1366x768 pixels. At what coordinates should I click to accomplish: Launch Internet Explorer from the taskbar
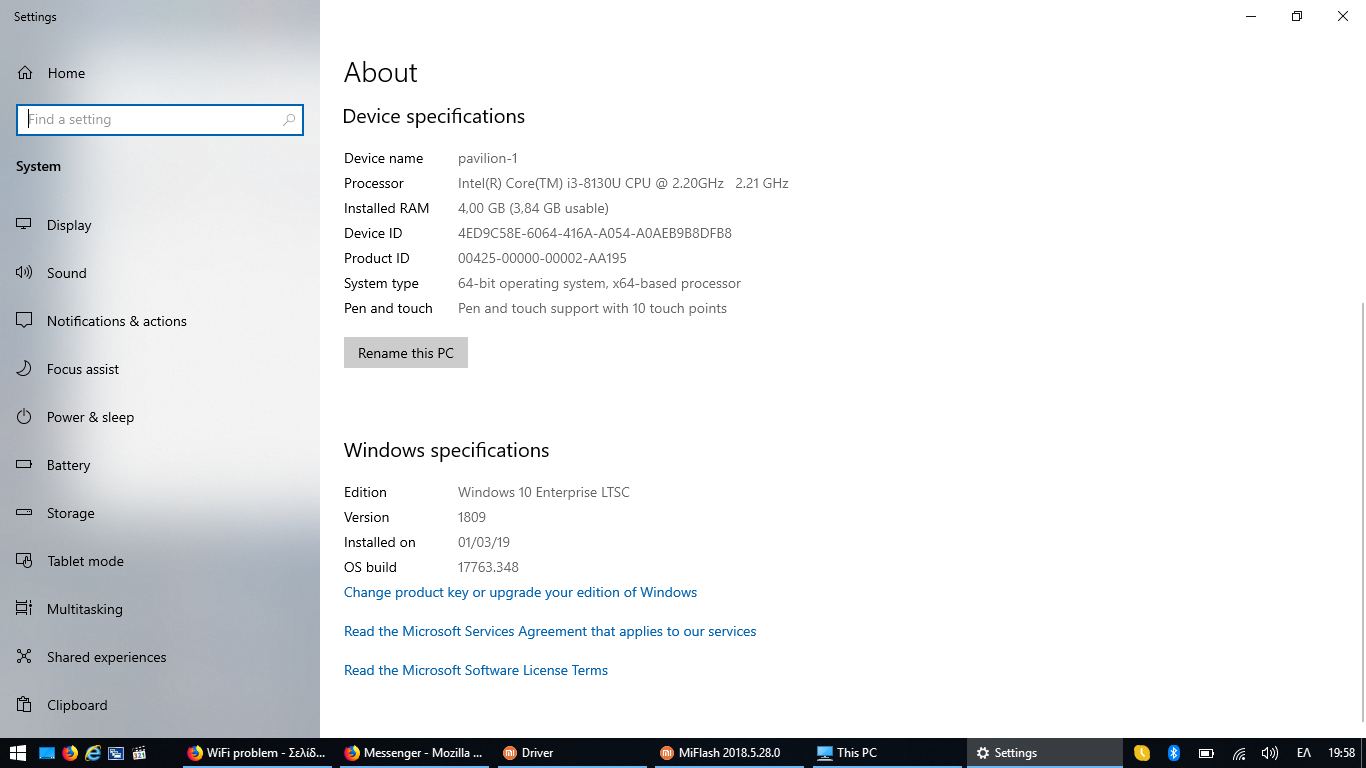pyautogui.click(x=93, y=753)
